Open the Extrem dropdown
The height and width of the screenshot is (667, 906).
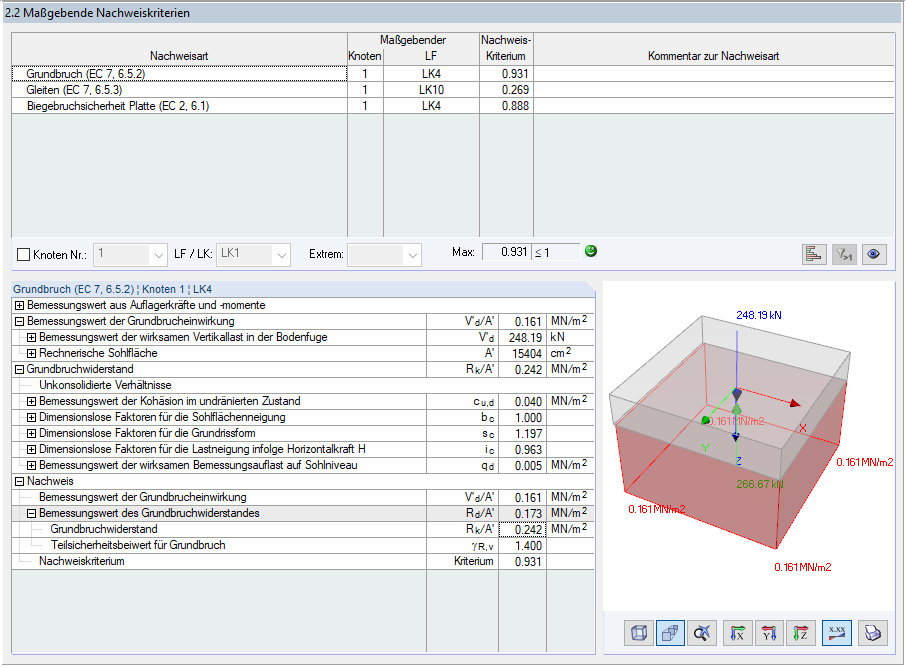(x=412, y=255)
